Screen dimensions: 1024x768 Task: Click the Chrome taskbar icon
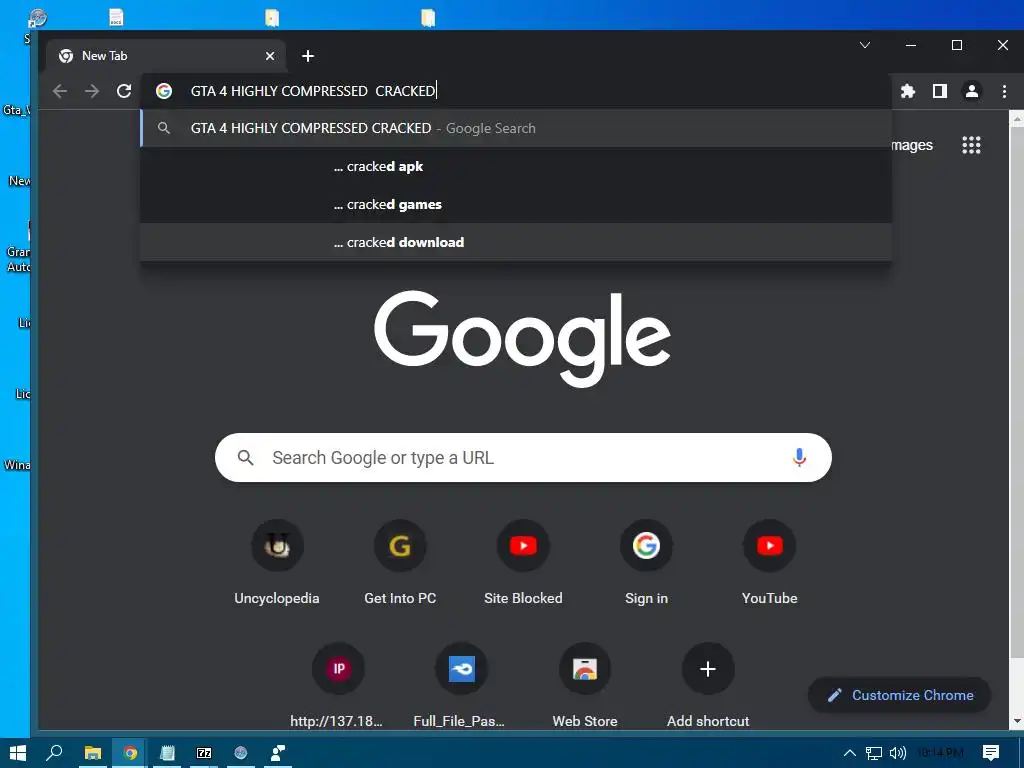130,753
